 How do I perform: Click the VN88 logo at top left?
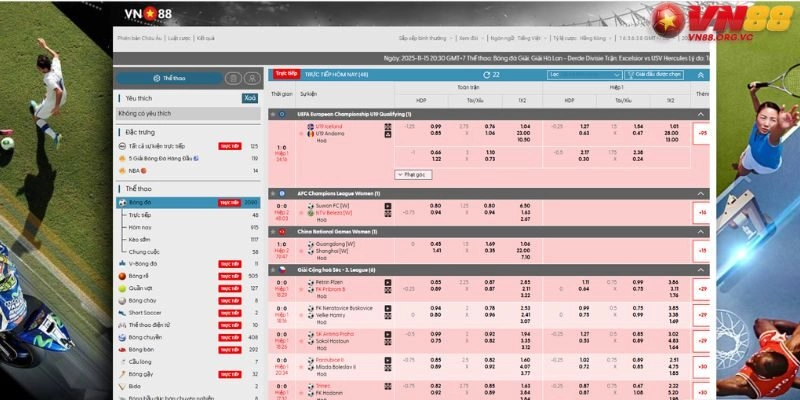point(148,14)
